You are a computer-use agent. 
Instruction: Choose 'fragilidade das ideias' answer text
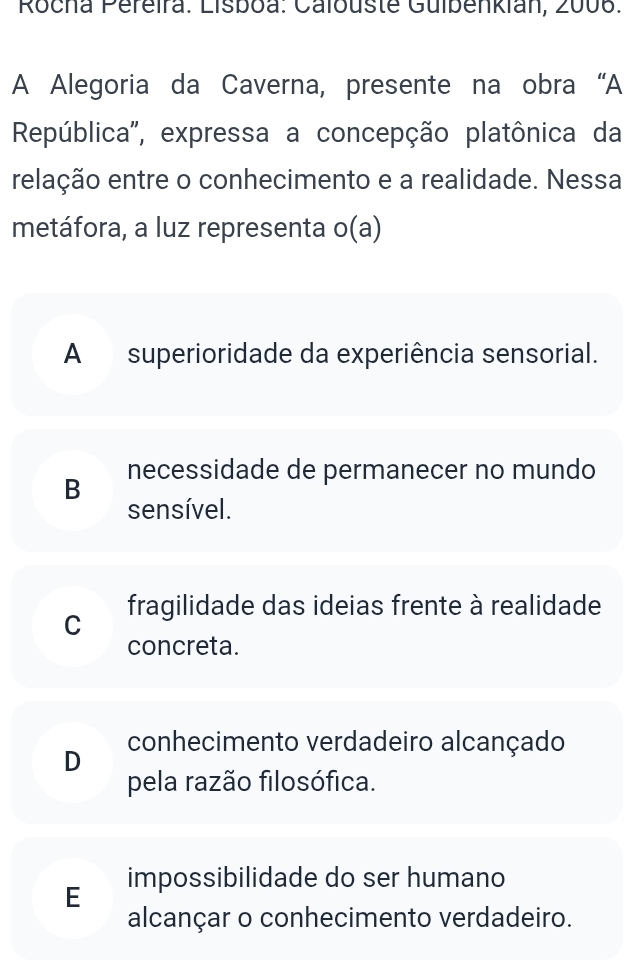click(364, 626)
